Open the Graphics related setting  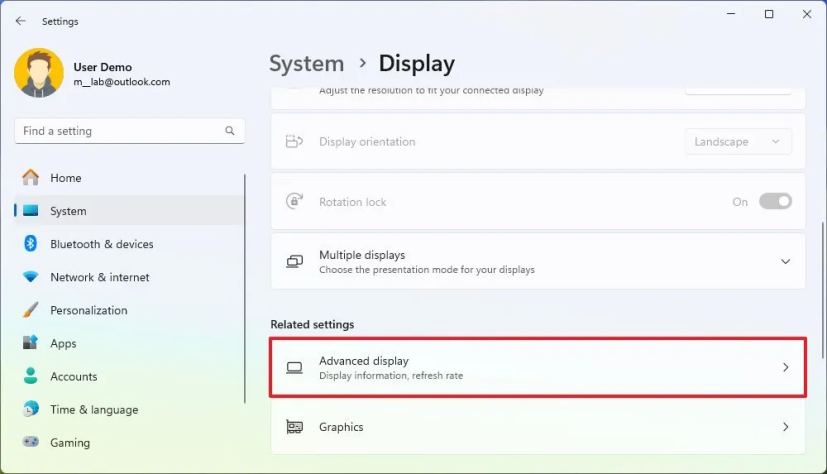coord(537,426)
